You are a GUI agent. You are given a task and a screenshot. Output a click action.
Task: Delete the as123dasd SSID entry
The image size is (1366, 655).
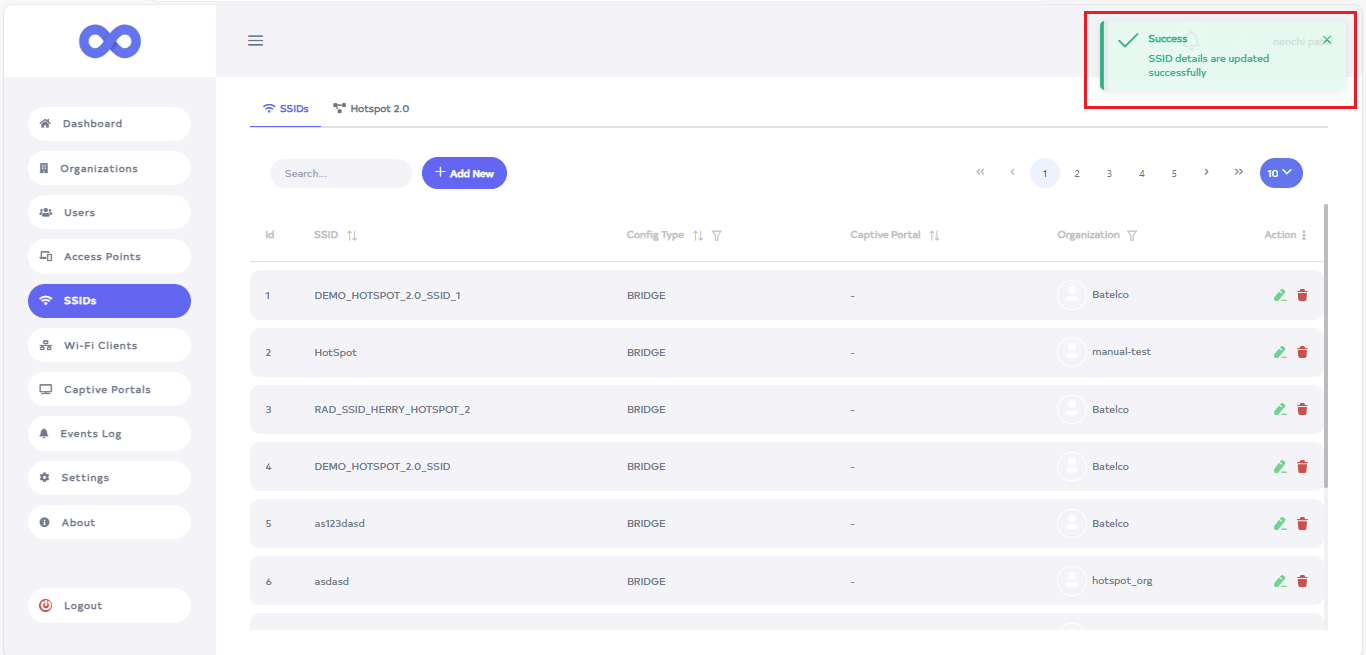1302,524
